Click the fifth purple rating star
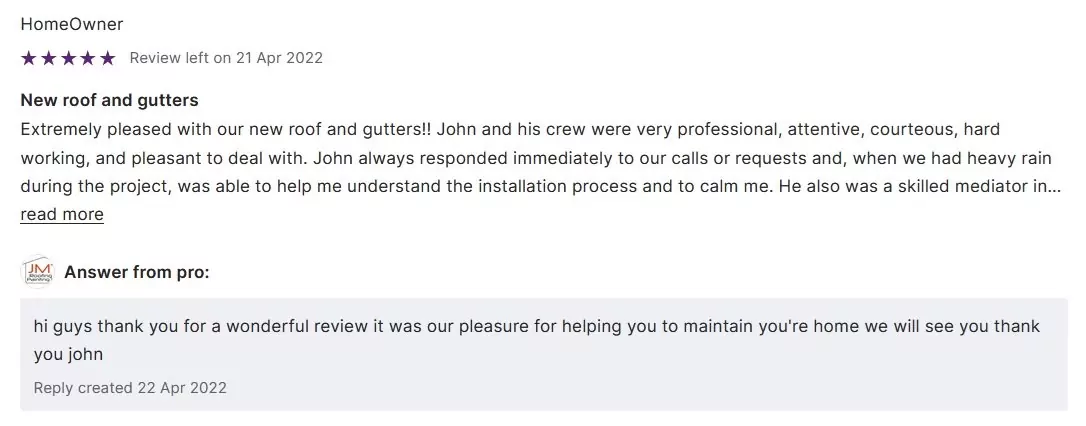This screenshot has height=426, width=1086. 108,58
